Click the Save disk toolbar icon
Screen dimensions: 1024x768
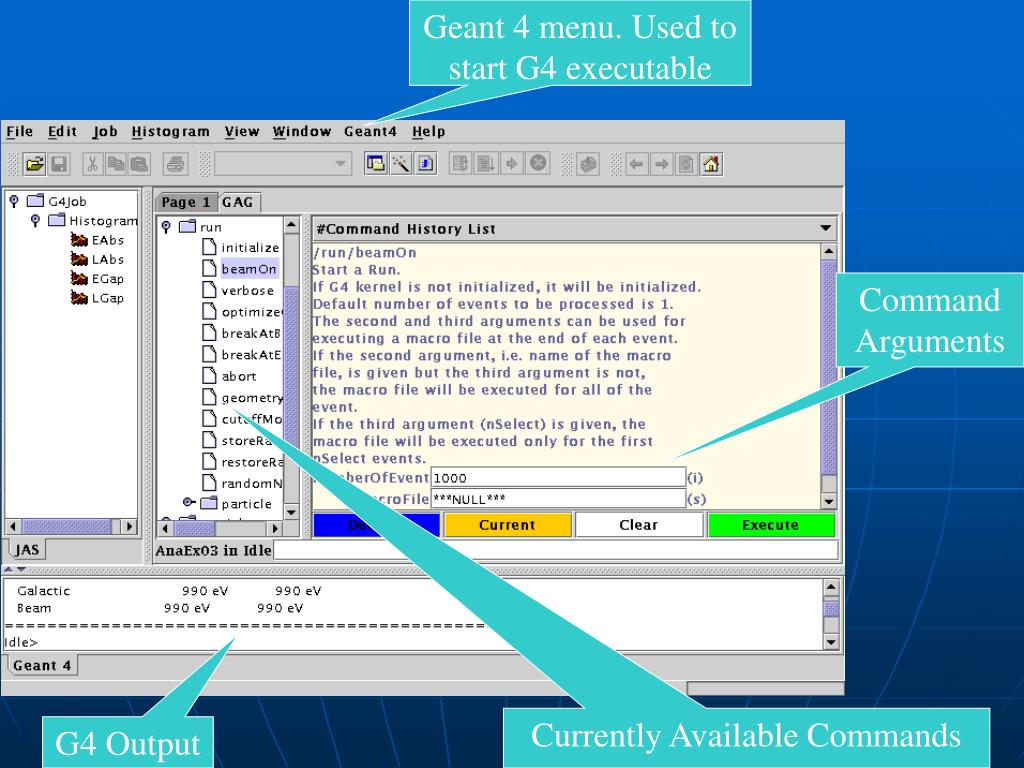coord(59,164)
